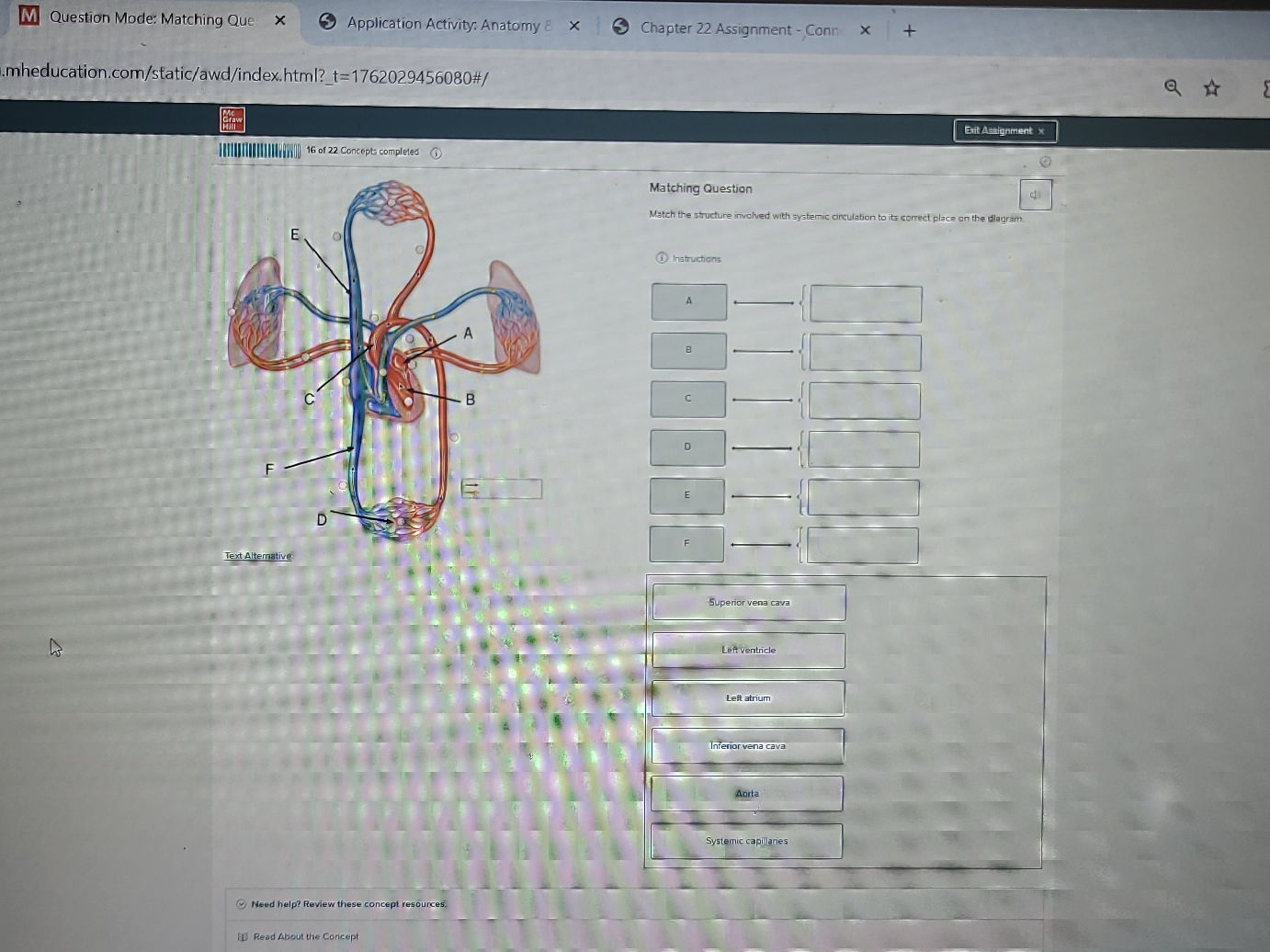The height and width of the screenshot is (952, 1270).
Task: Click the bookmark star icon in the address bar
Action: coord(1212,87)
